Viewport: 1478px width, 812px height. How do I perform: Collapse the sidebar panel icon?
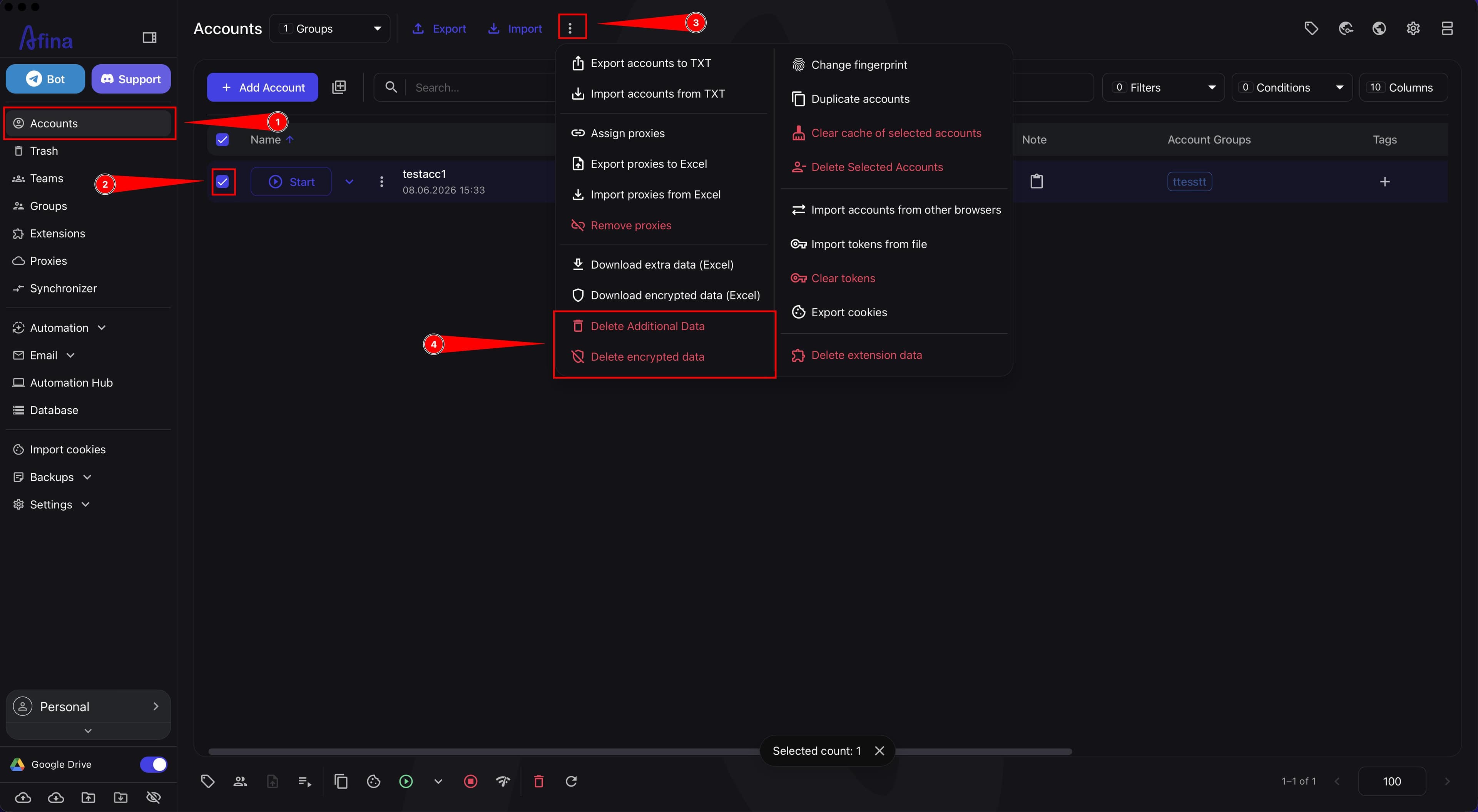(x=149, y=38)
